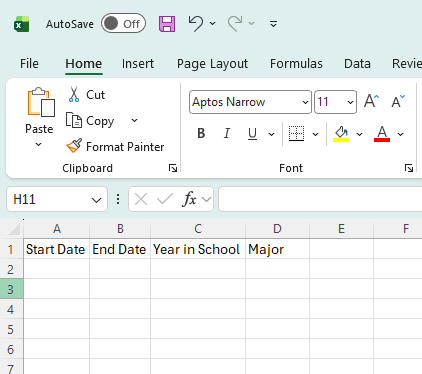Open the Copy options dropdown

pos(134,120)
